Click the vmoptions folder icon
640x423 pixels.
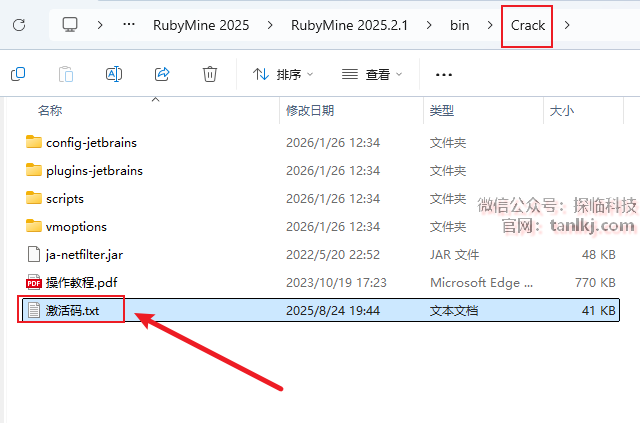click(x=34, y=226)
